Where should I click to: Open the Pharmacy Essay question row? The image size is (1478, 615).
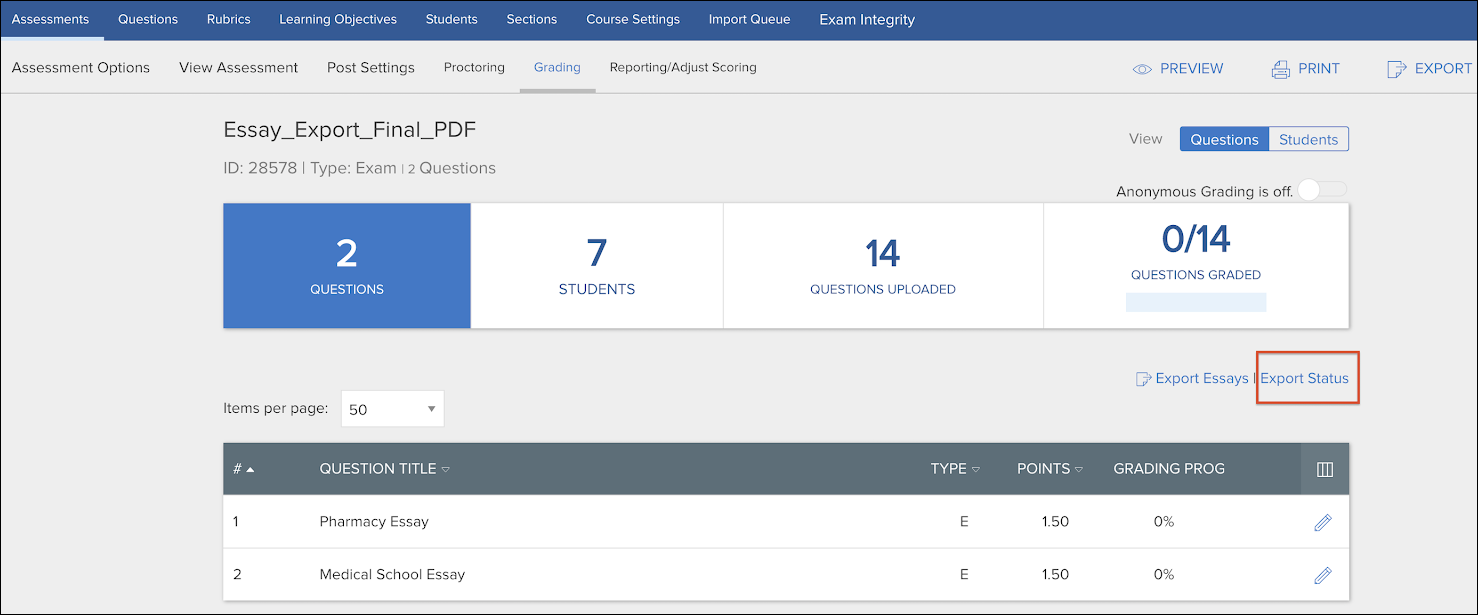click(786, 522)
